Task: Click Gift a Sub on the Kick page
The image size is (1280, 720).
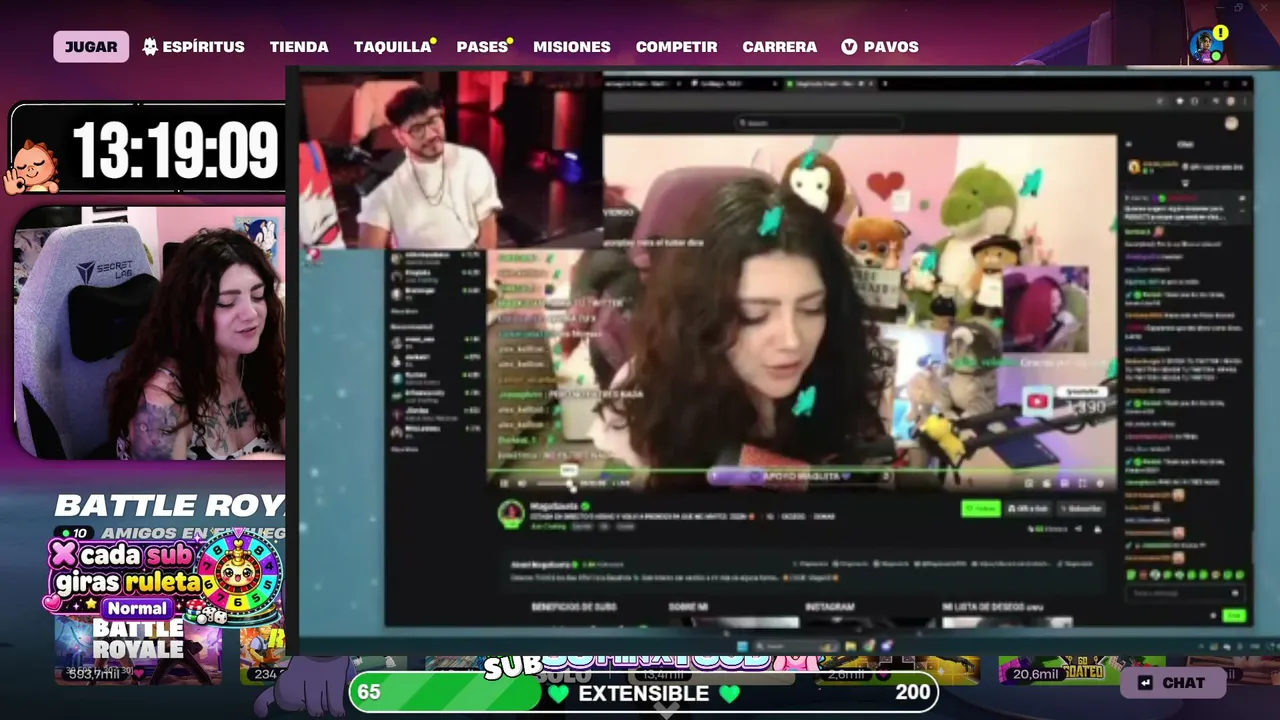Action: (1028, 509)
